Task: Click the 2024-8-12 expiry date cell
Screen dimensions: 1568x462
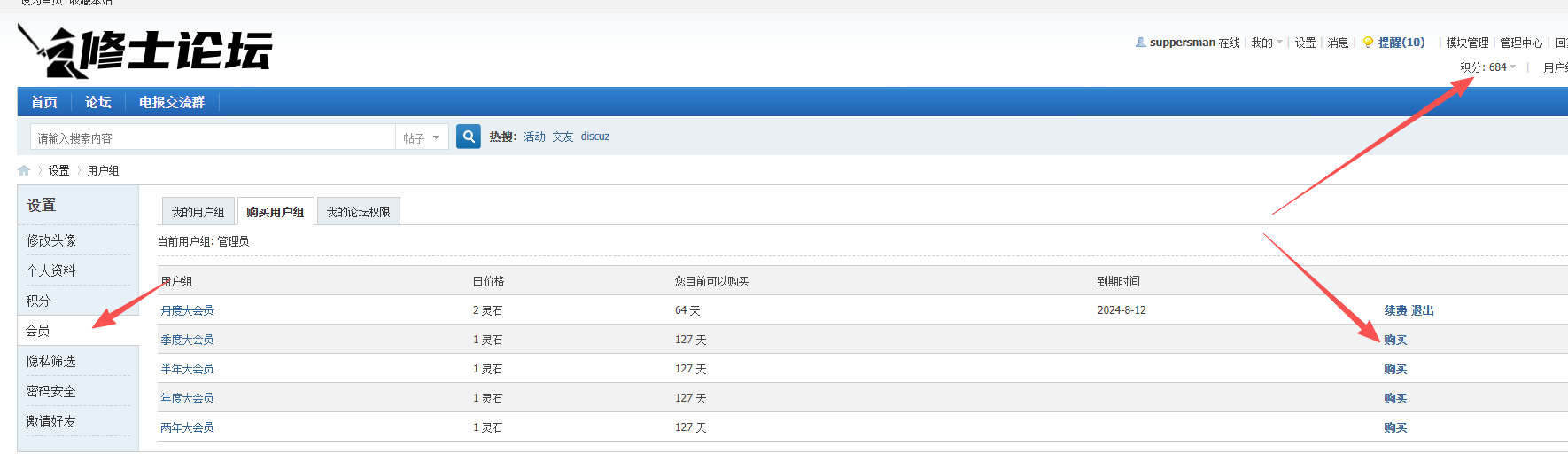Action: (x=1122, y=310)
